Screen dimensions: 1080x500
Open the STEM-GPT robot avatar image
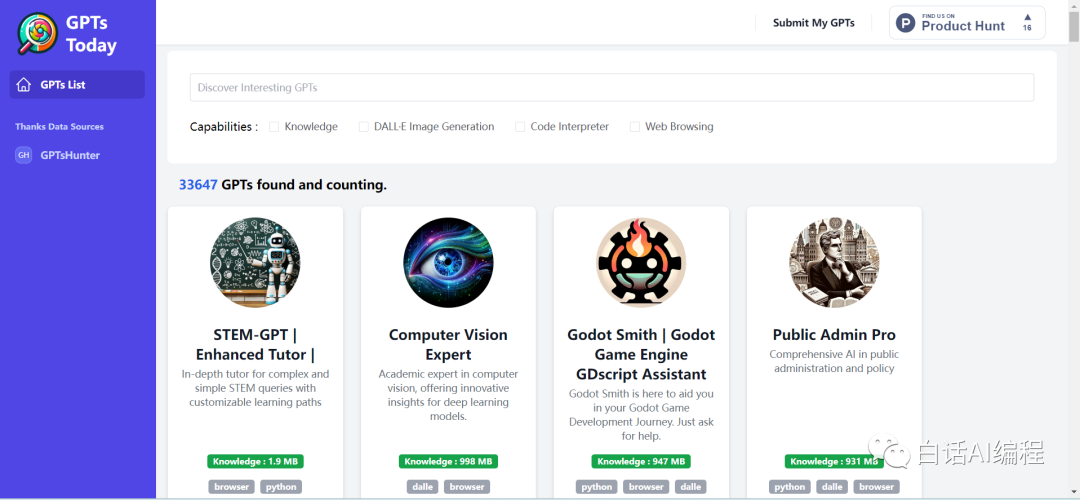click(x=255, y=262)
